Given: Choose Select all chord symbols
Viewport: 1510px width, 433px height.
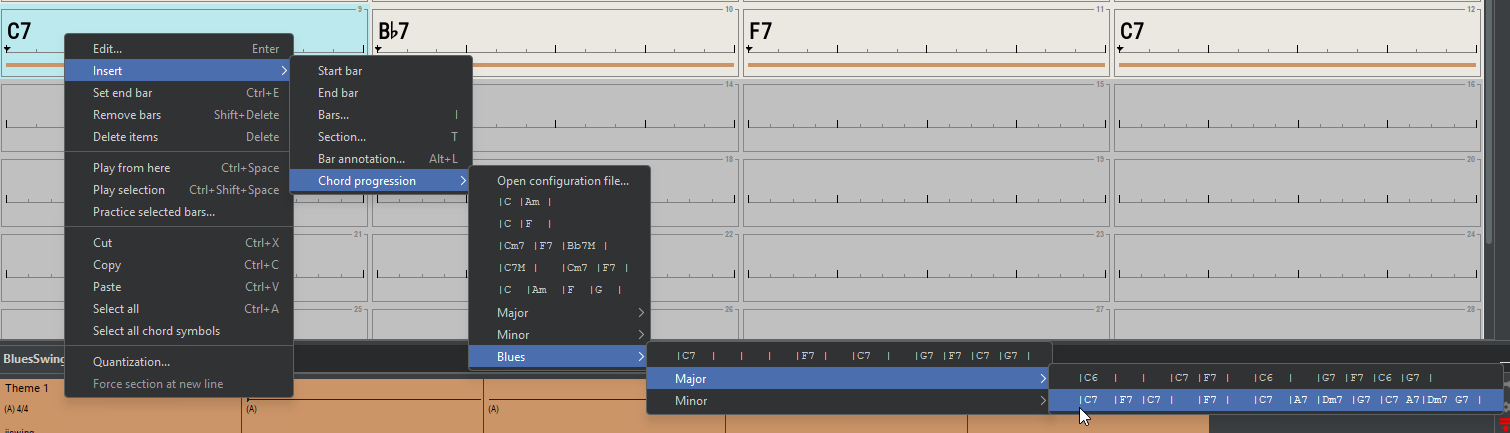Looking at the screenshot, I should click(x=156, y=331).
